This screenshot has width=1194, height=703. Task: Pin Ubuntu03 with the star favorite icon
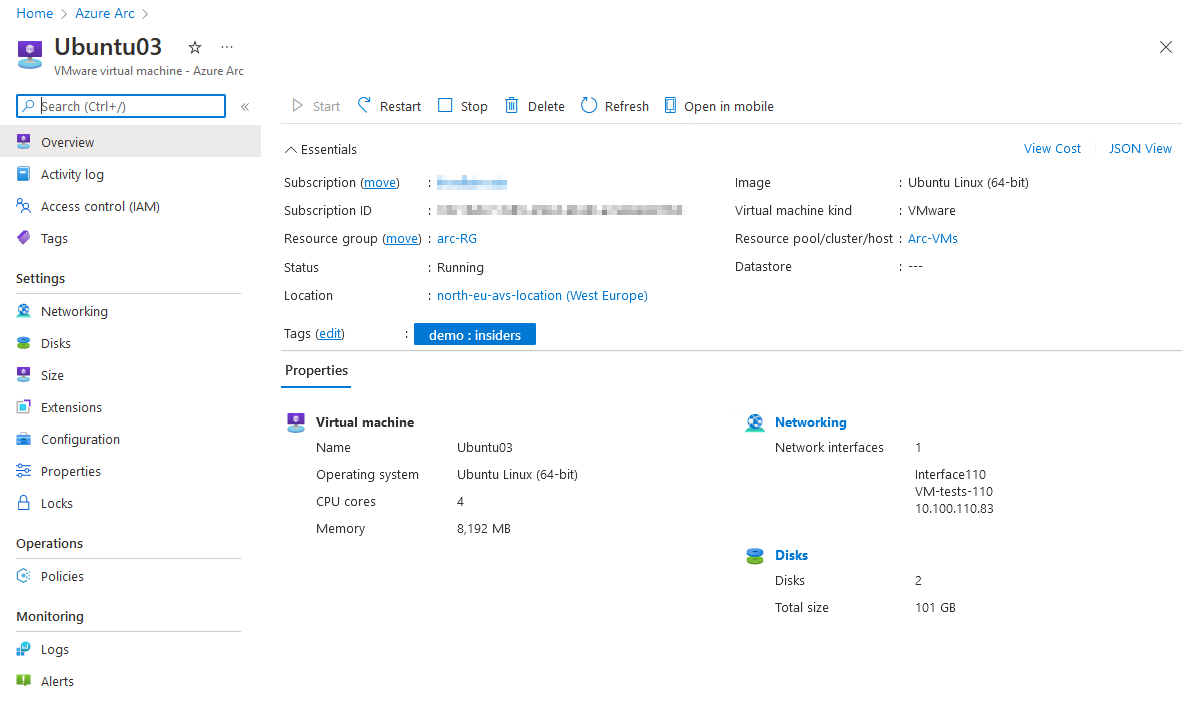click(x=195, y=47)
